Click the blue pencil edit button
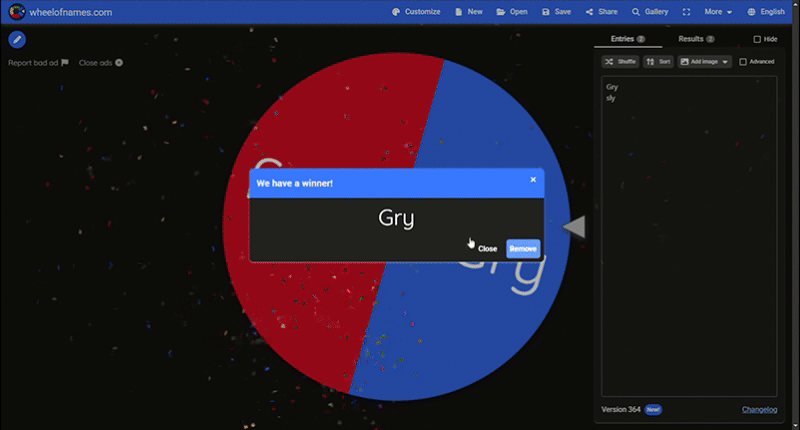The height and width of the screenshot is (430, 800). click(17, 40)
